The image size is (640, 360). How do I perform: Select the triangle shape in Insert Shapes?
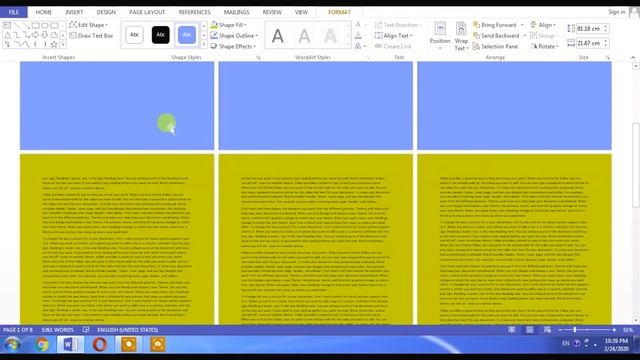[x=7, y=35]
